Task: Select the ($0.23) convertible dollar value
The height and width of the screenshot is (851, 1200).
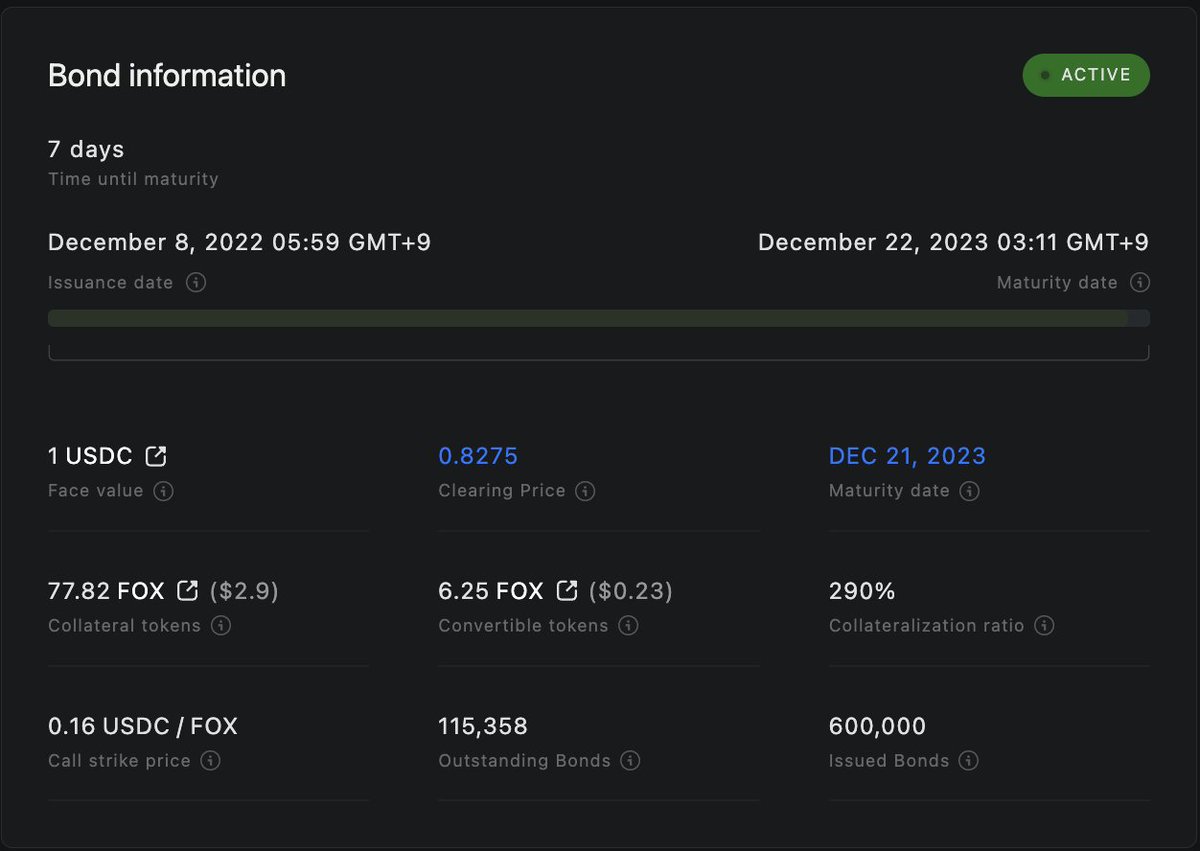Action: [631, 591]
